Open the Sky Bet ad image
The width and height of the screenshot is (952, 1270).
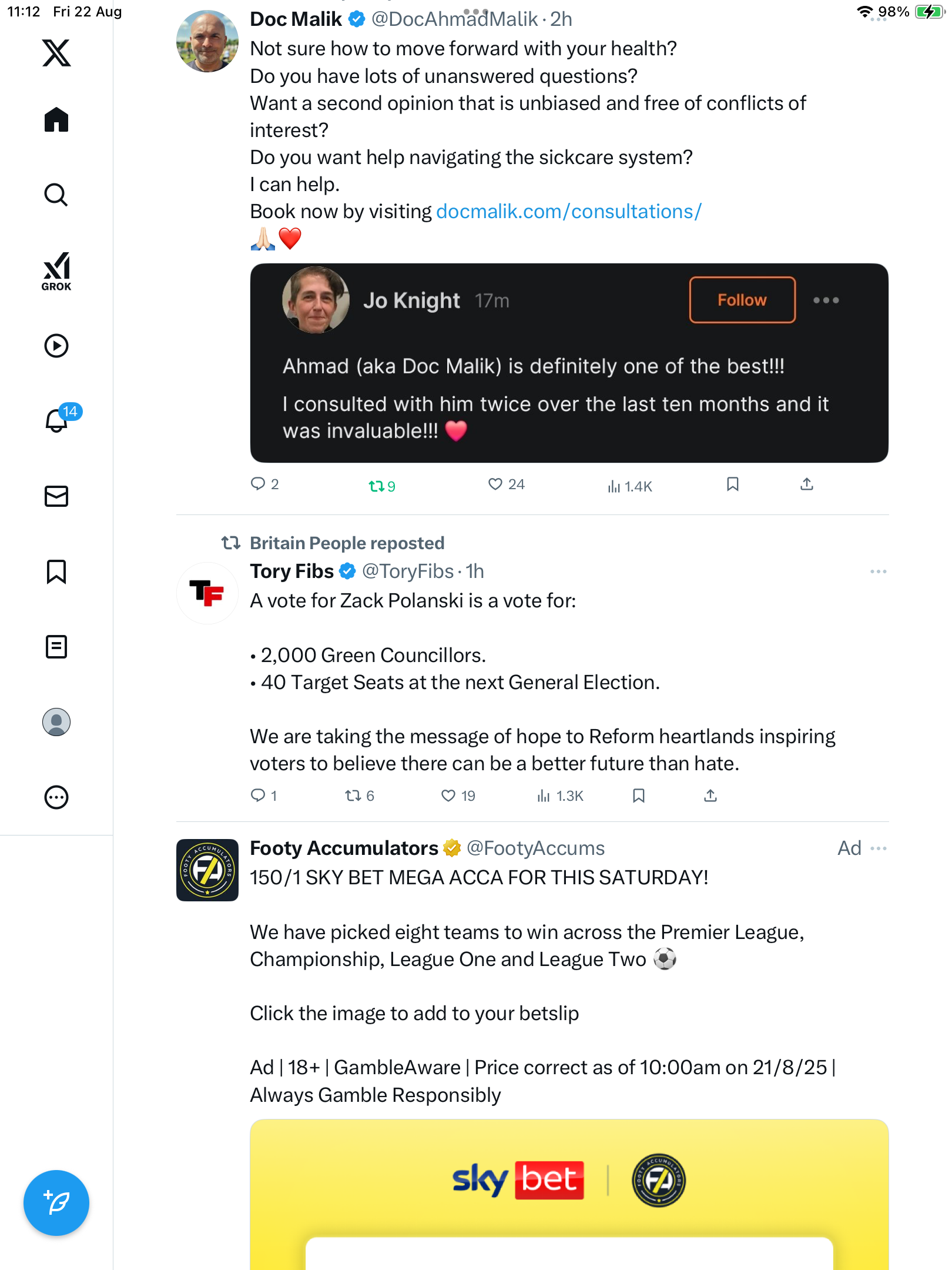(569, 1194)
